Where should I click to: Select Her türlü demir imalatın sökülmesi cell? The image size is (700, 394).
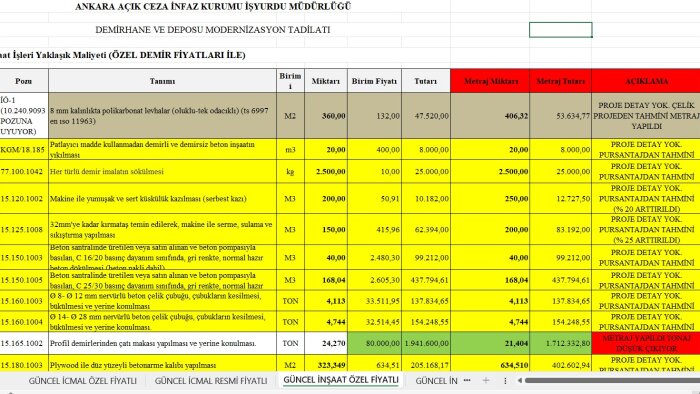pyautogui.click(x=162, y=171)
